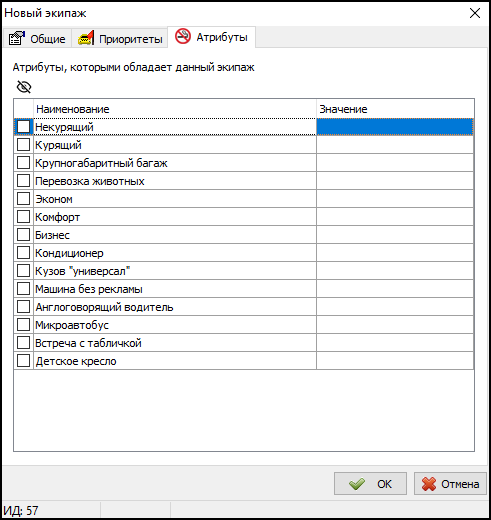
Task: Toggle the Кондиционер checkbox
Action: [23, 253]
